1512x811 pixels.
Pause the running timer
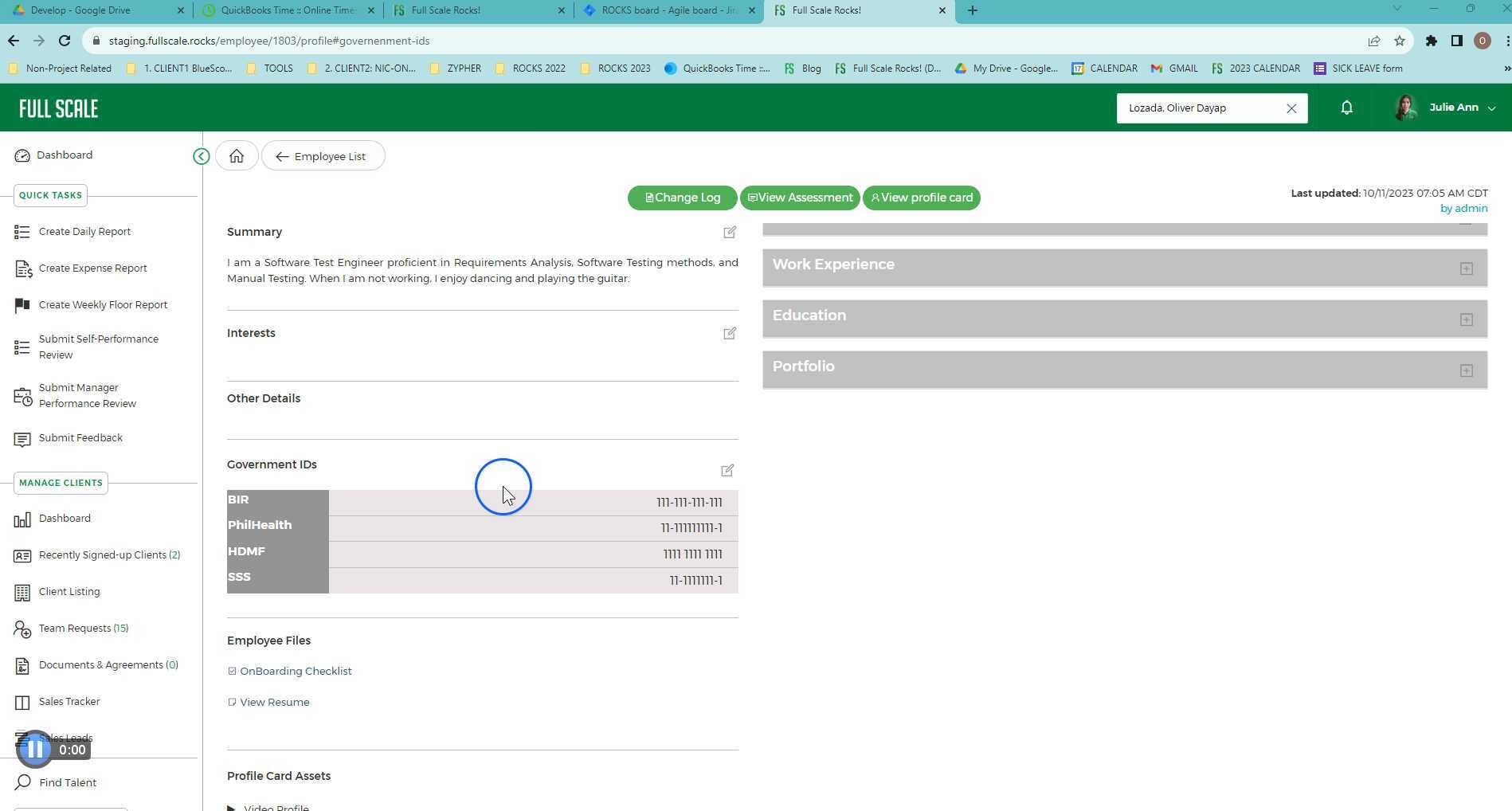[34, 749]
